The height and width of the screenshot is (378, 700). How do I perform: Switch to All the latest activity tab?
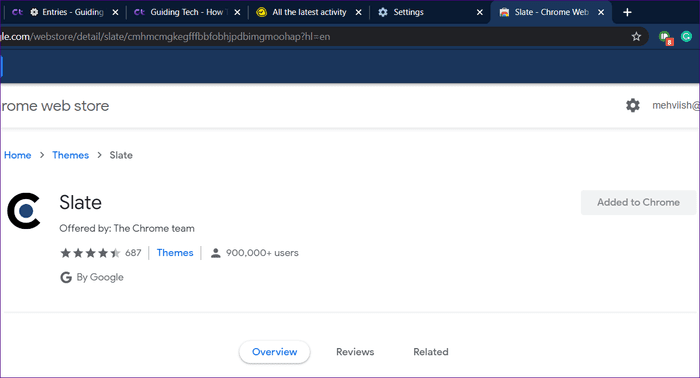click(308, 12)
